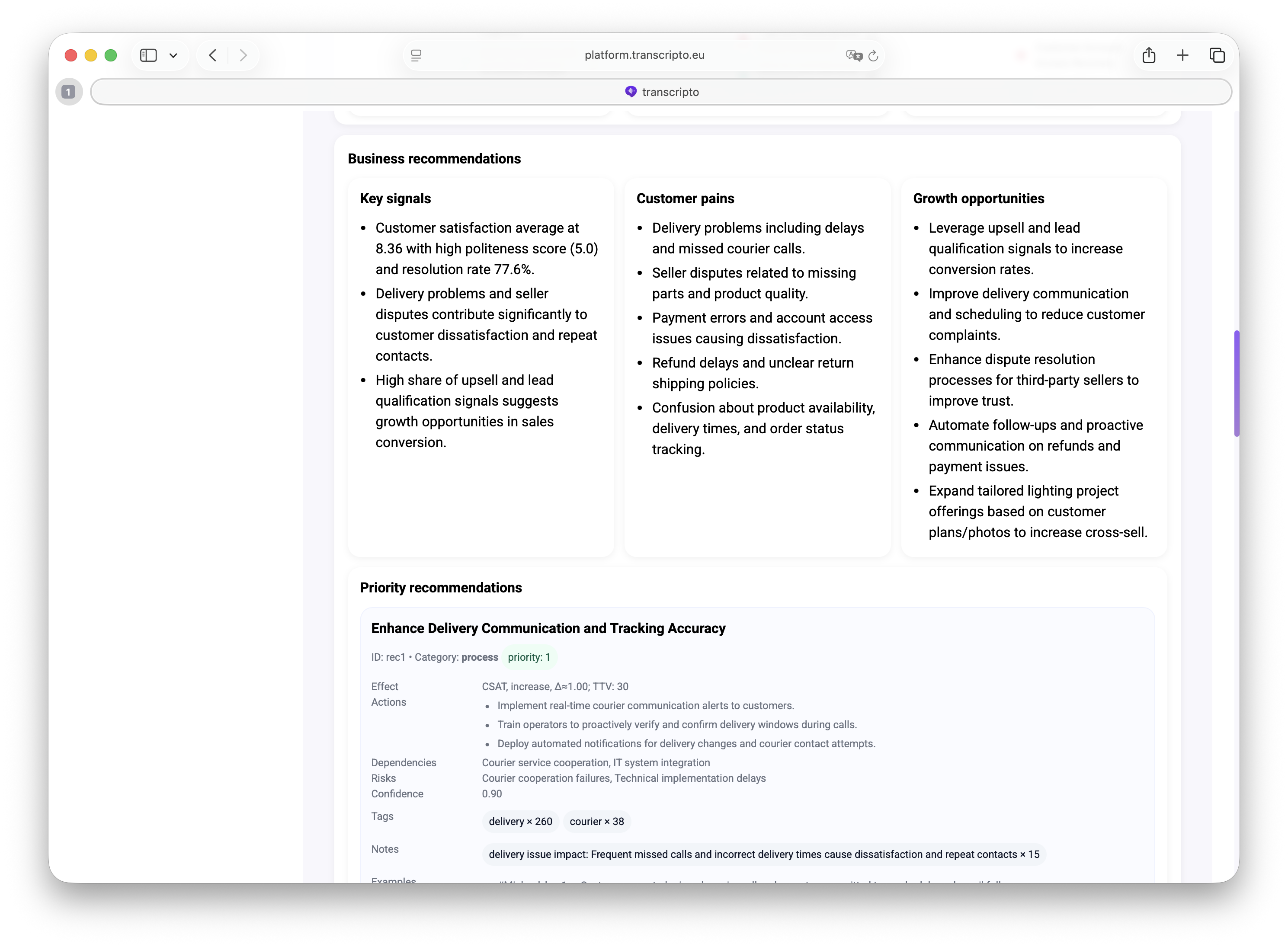Go back with the back arrow

(x=213, y=55)
